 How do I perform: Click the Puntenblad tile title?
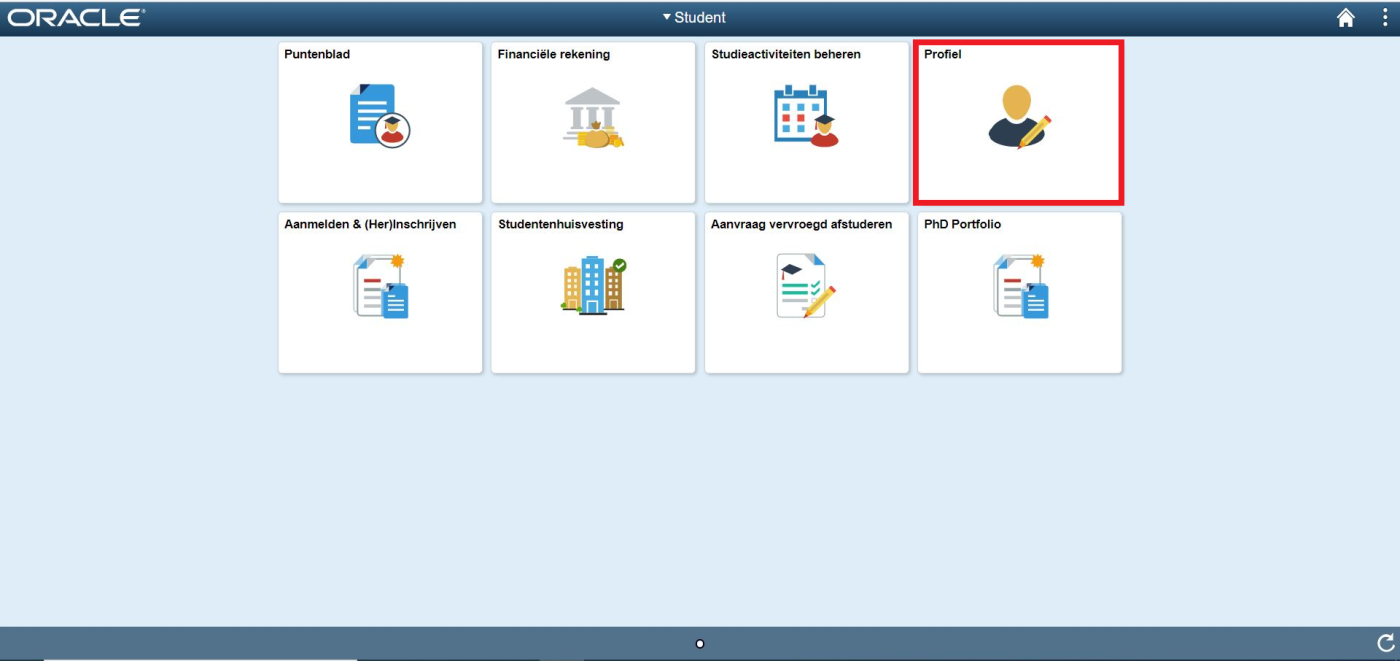[x=317, y=54]
